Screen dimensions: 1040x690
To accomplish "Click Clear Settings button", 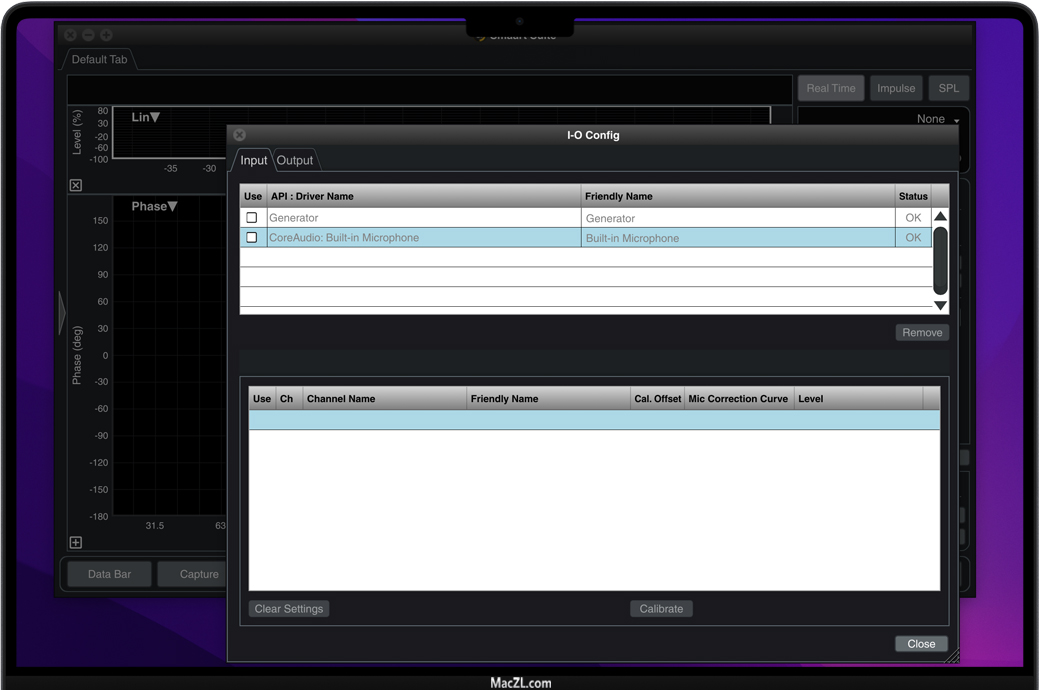I will 288,609.
